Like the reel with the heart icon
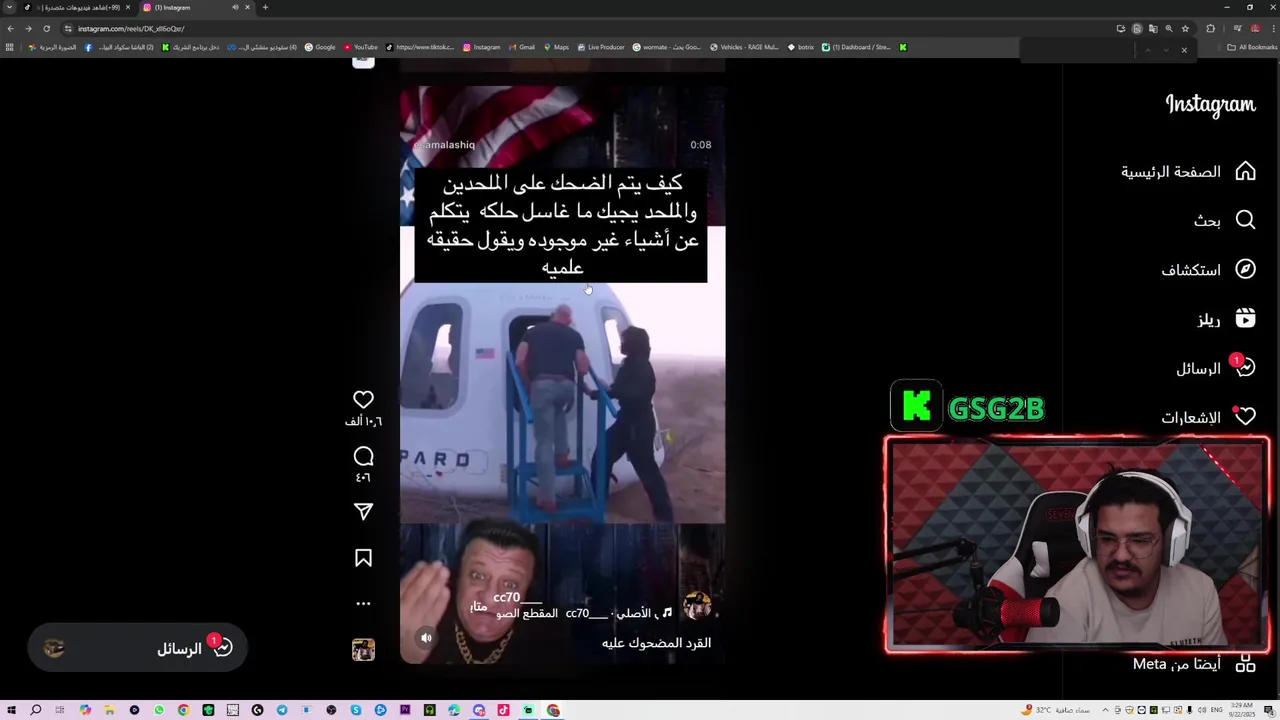Screen dimensions: 1280x720 click(x=363, y=399)
